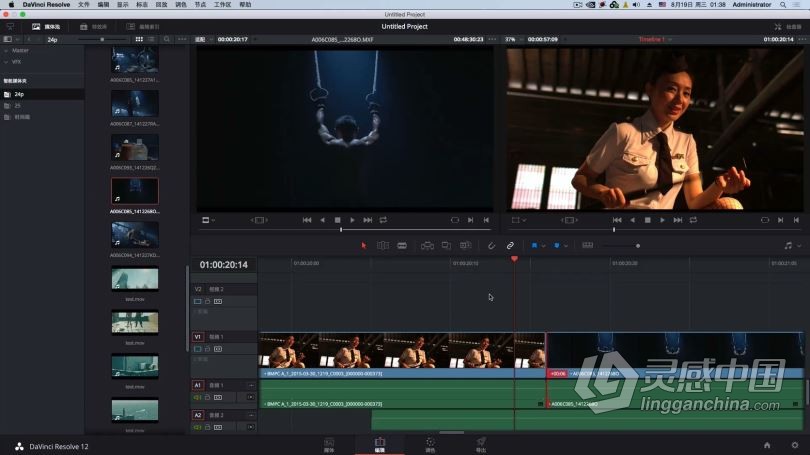Screen dimensions: 810x455
Task: Click the overwrite clip tool icon
Action: tap(446, 246)
